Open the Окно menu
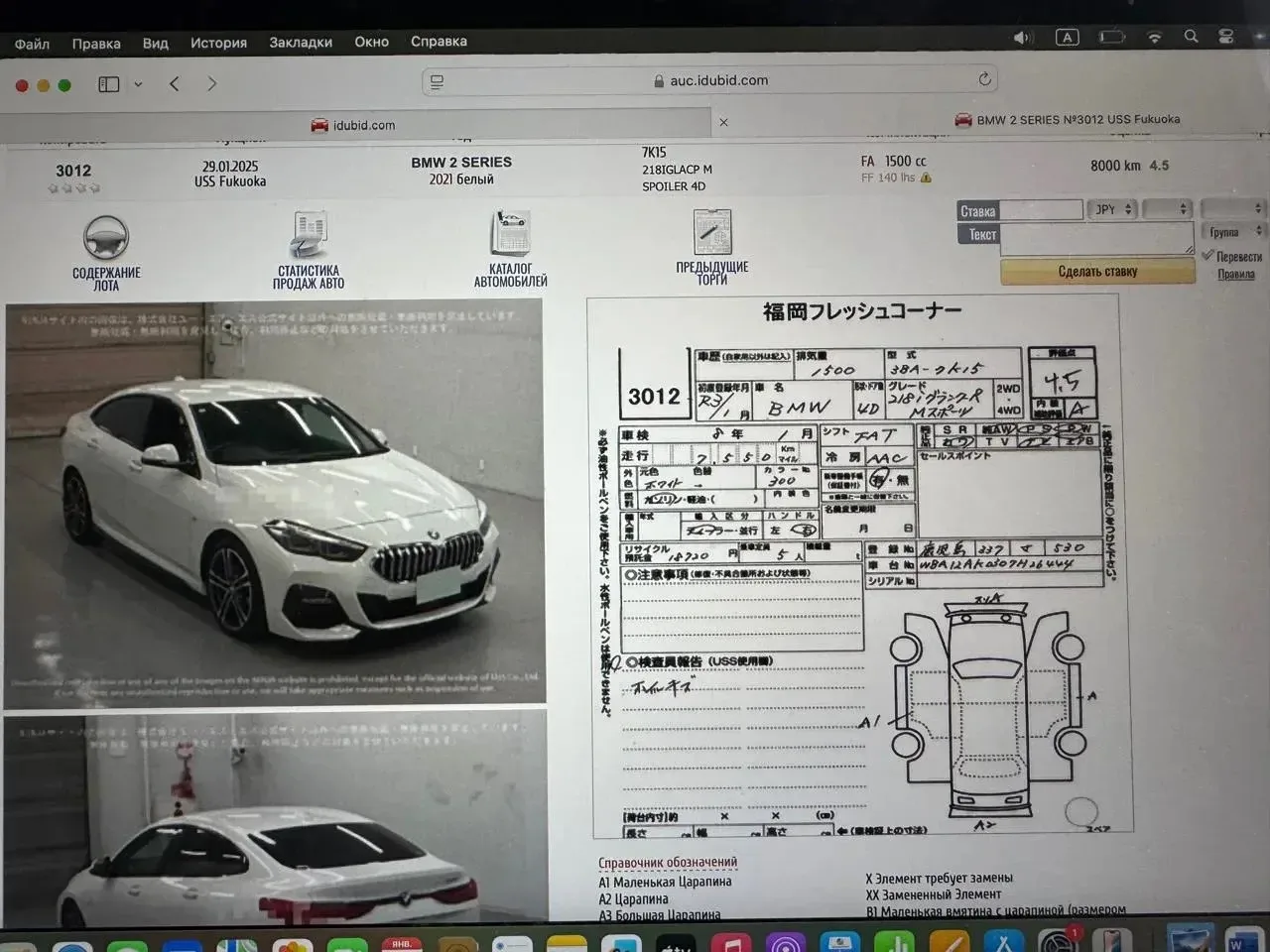The image size is (1270, 952). coord(371,42)
